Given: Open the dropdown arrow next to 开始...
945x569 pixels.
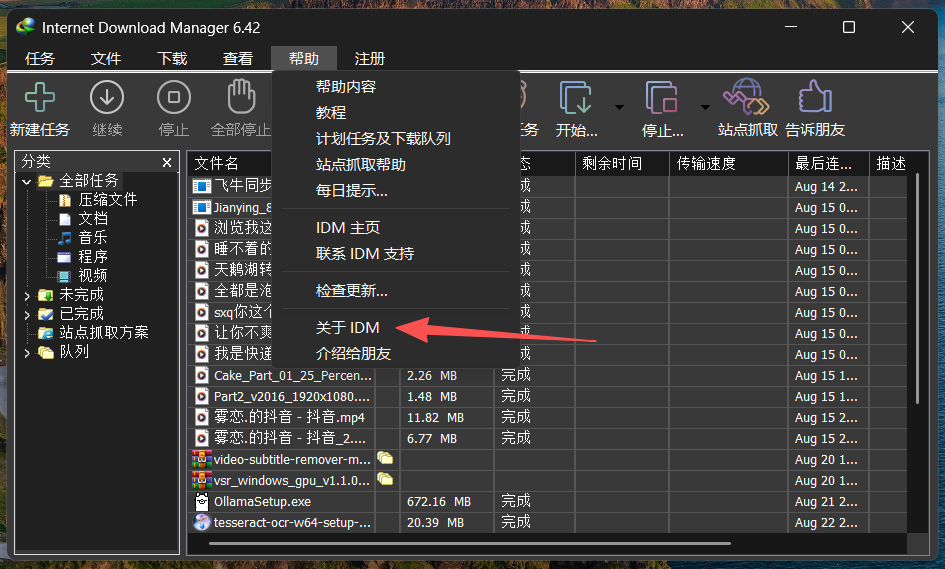Looking at the screenshot, I should click(619, 107).
